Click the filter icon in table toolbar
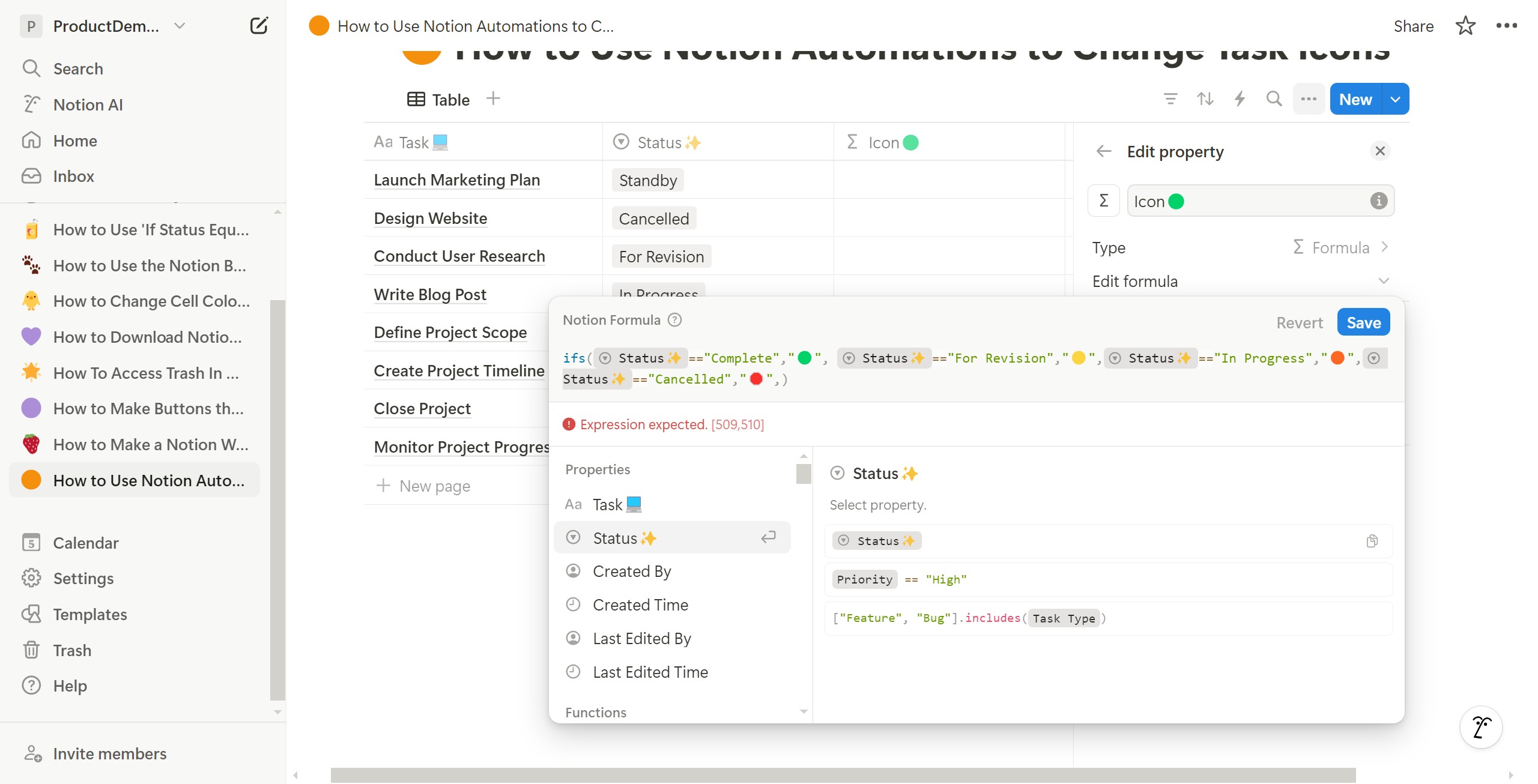 (1170, 99)
